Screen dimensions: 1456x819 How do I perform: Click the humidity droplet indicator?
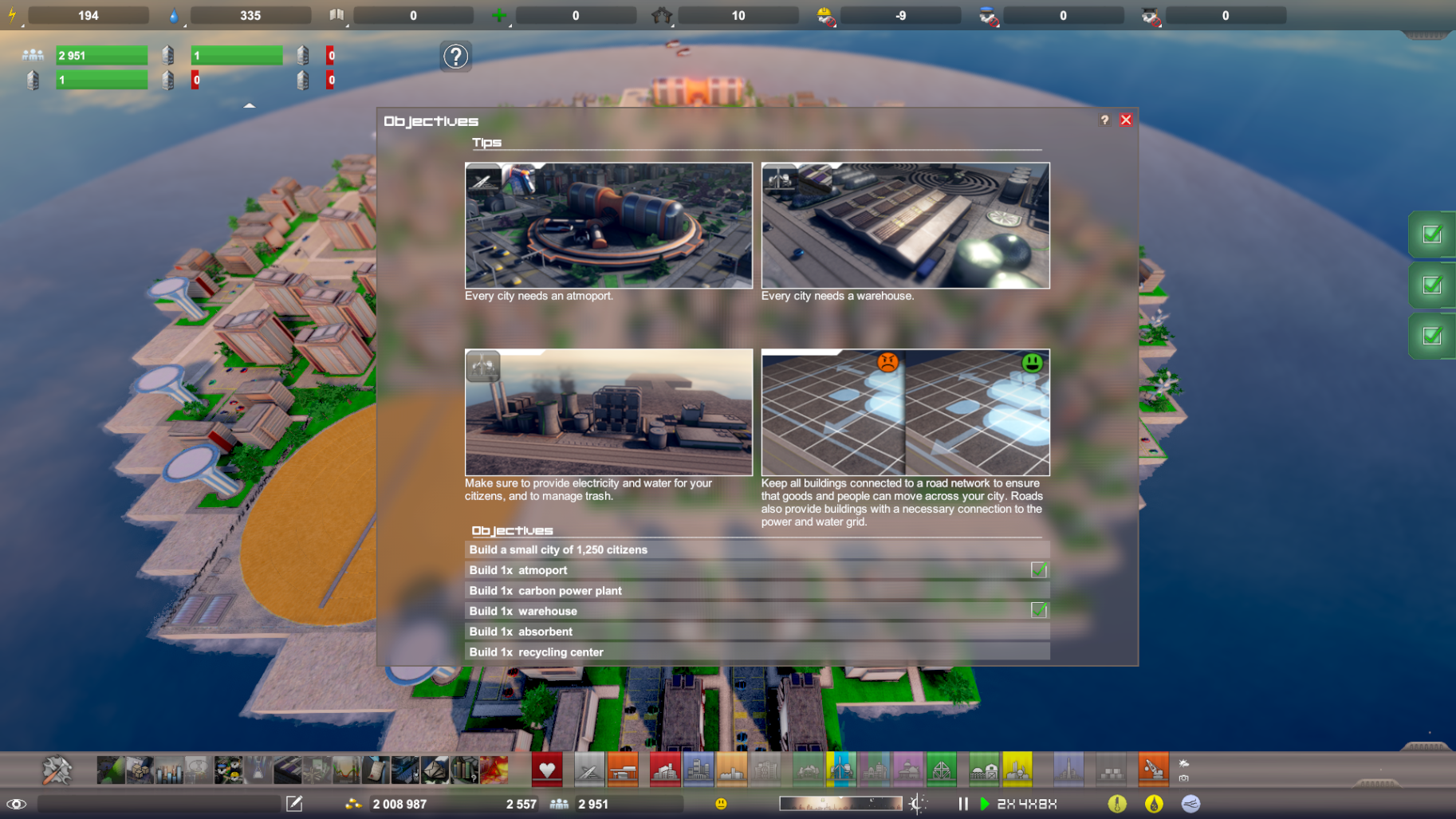(x=1154, y=804)
